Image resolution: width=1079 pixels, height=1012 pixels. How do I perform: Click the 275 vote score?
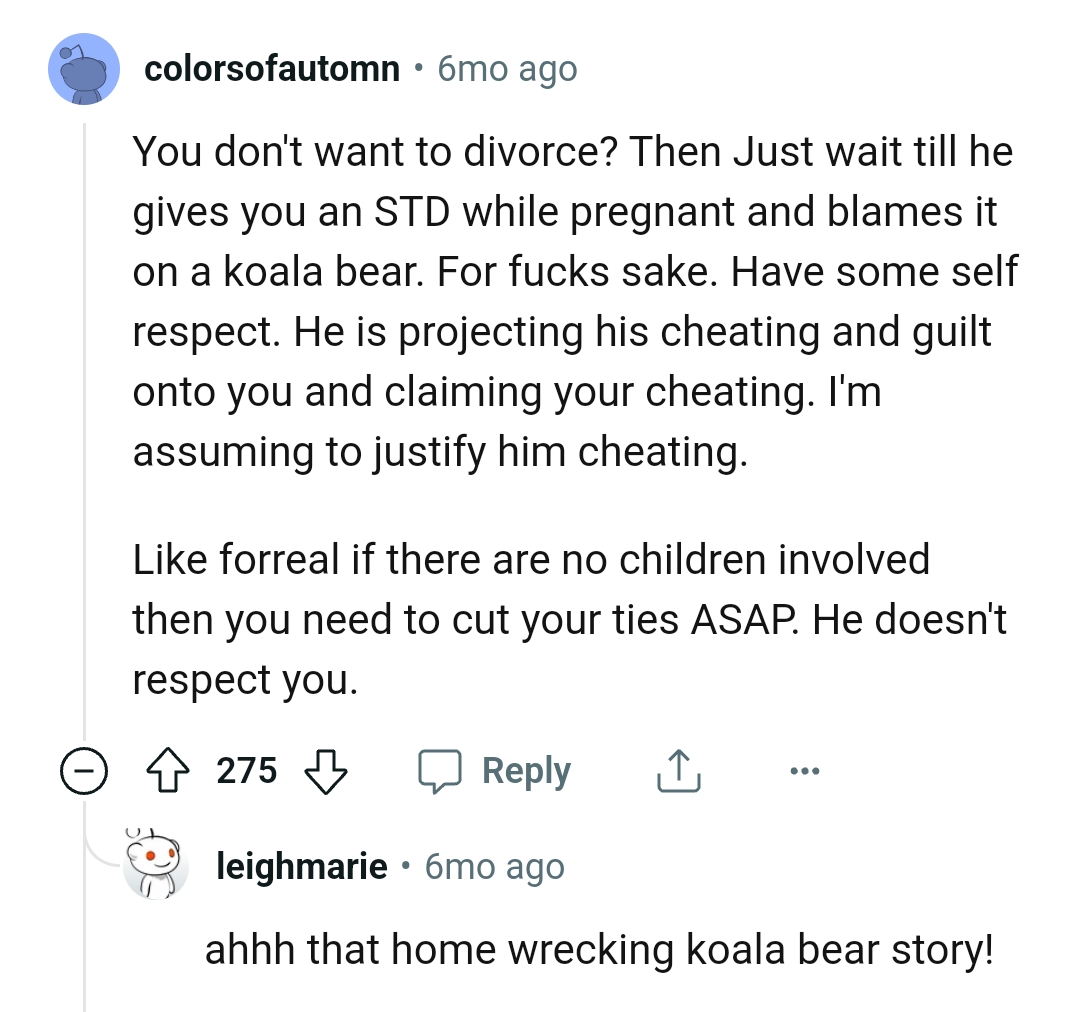pos(248,770)
